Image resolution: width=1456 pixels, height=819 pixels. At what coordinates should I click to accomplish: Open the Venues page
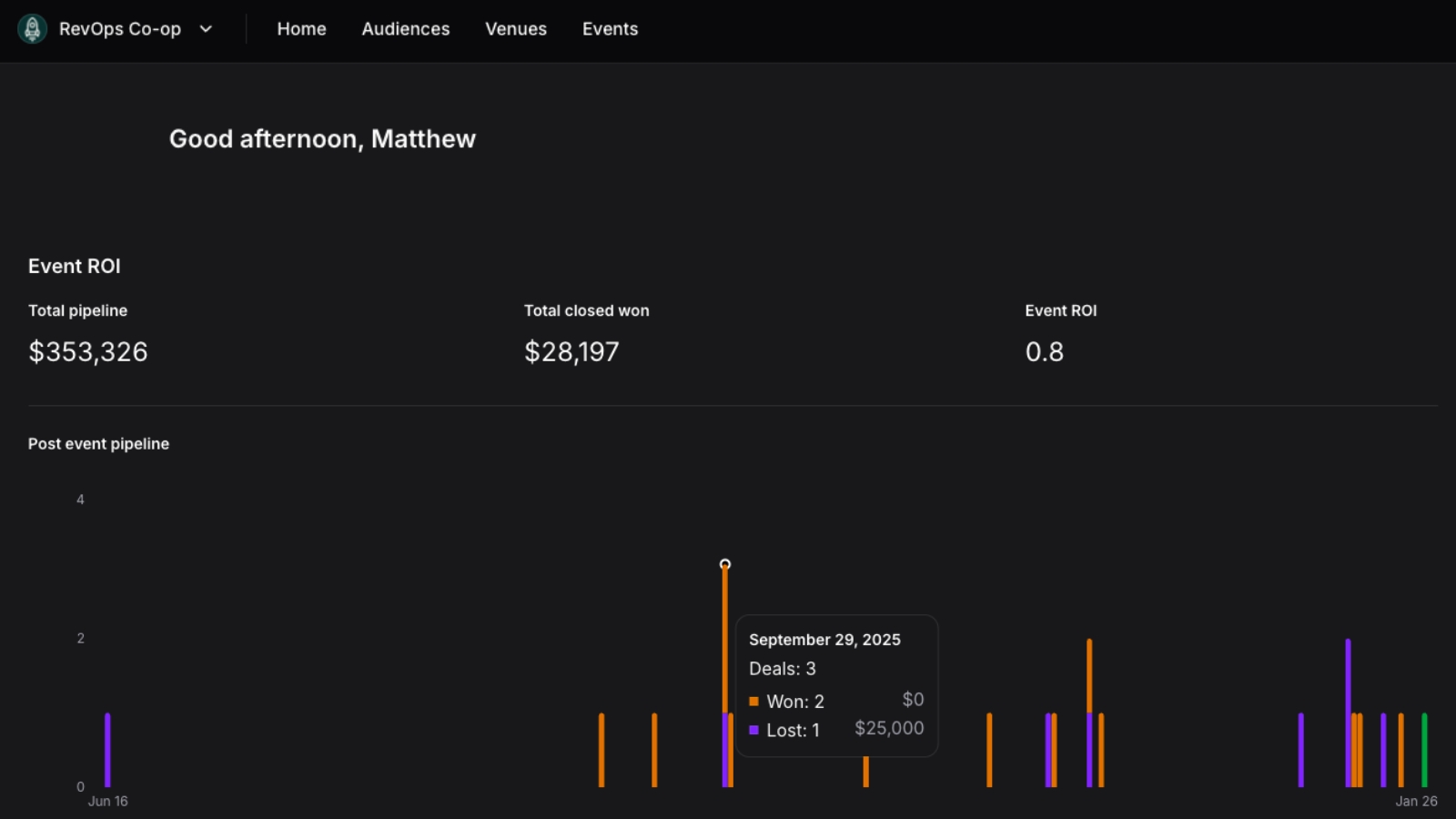(x=516, y=29)
